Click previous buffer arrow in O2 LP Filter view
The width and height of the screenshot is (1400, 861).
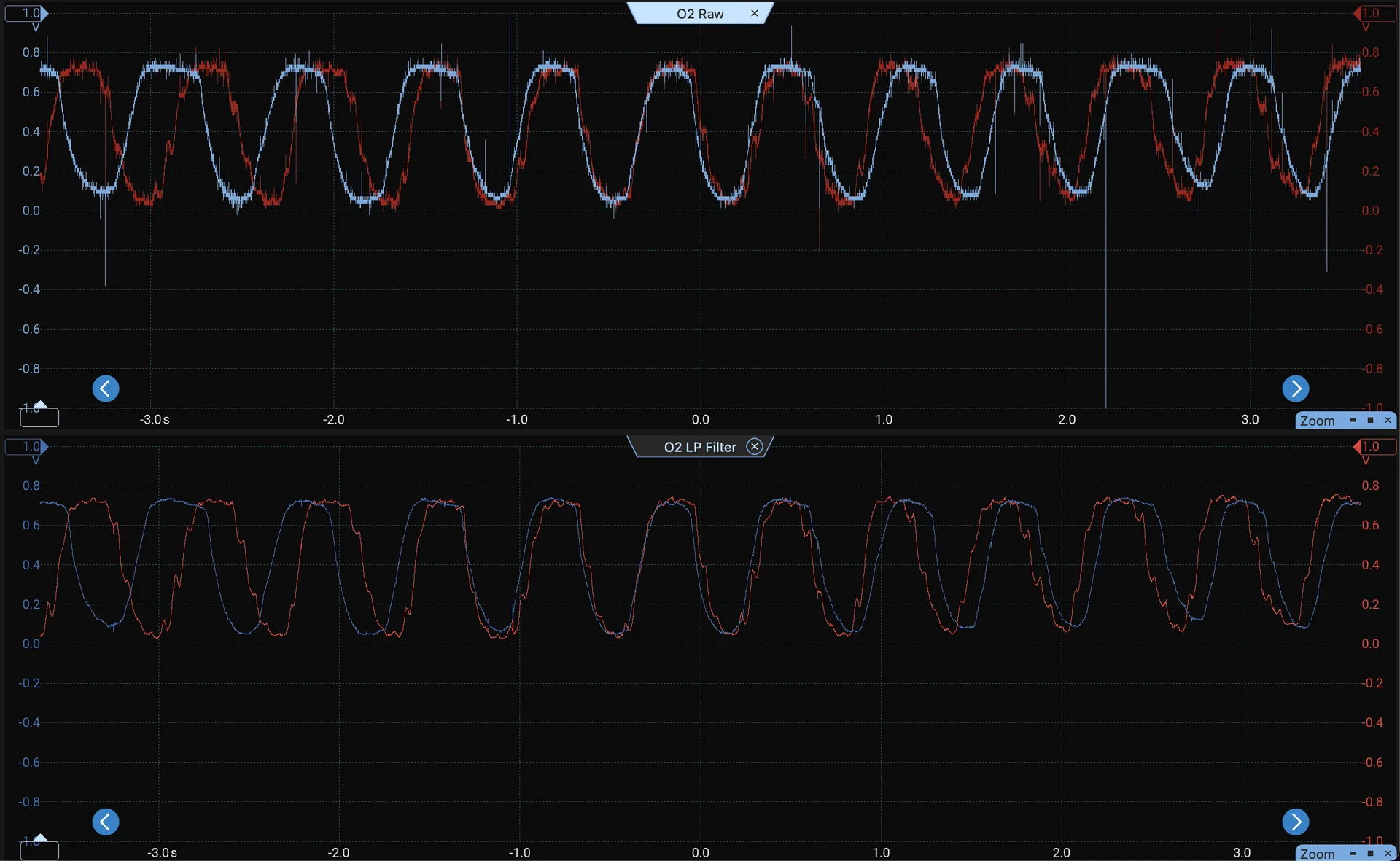click(x=106, y=822)
